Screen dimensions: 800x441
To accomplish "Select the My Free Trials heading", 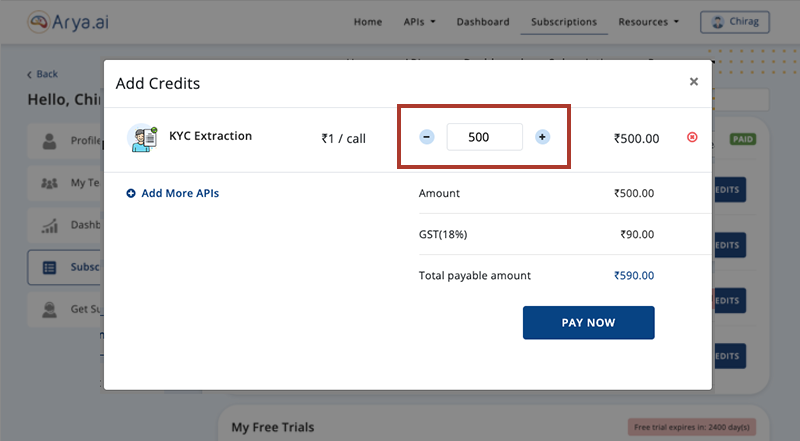I will pyautogui.click(x=273, y=427).
